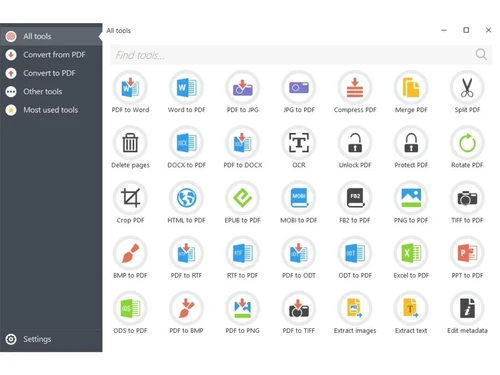The width and height of the screenshot is (500, 375).
Task: View Most used tools category
Action: click(51, 110)
